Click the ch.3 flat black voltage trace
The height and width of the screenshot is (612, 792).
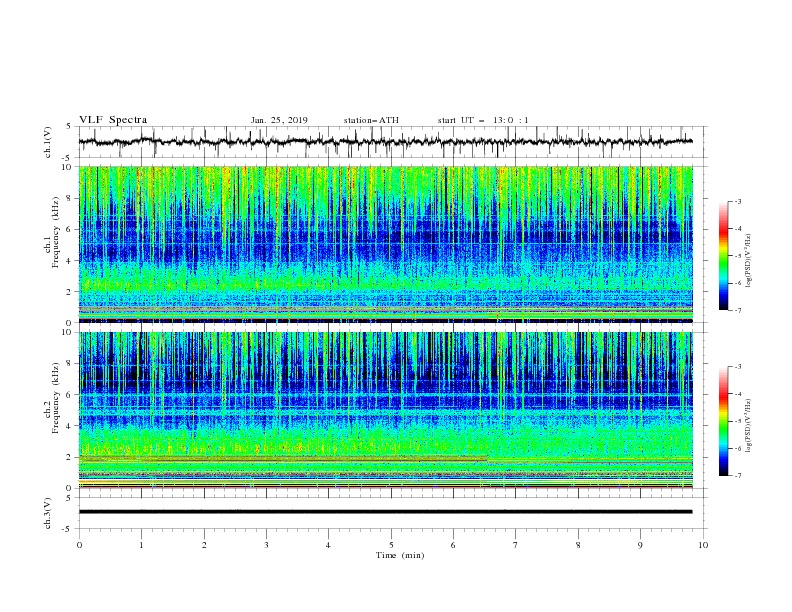point(386,512)
